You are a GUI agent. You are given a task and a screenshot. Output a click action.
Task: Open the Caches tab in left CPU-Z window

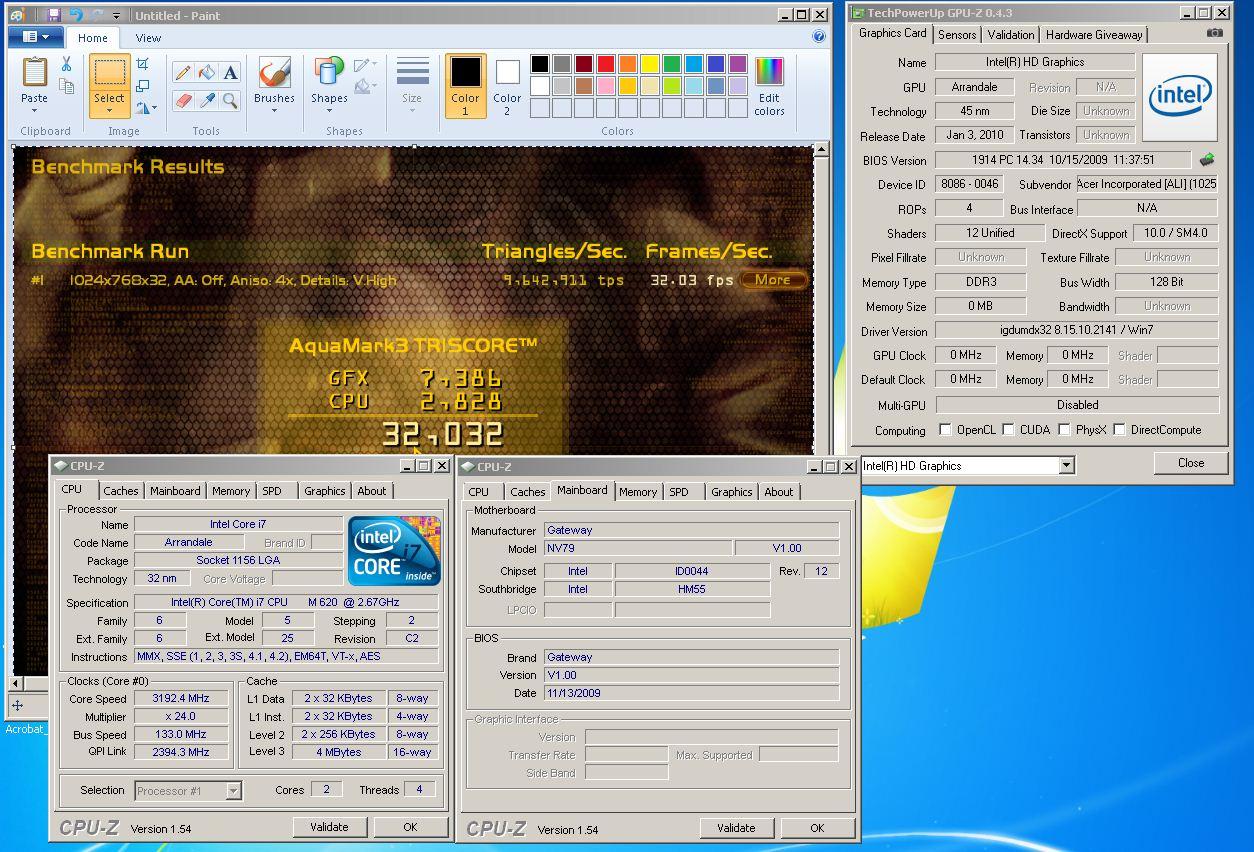click(x=121, y=491)
